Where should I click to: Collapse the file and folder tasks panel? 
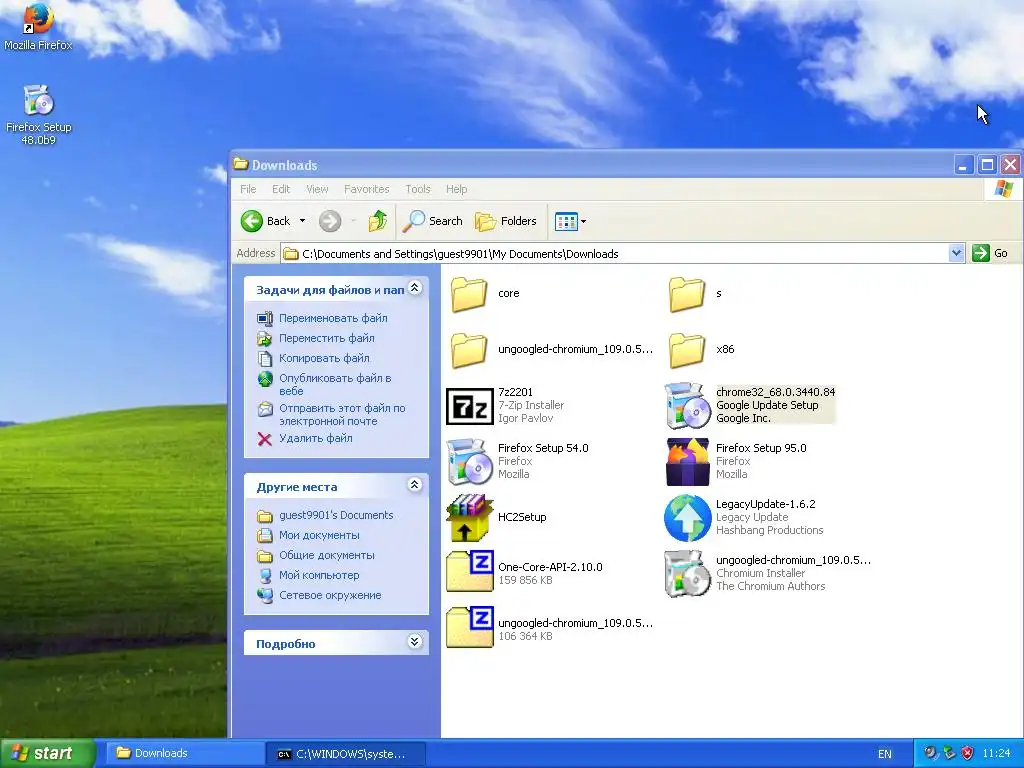pyautogui.click(x=415, y=288)
